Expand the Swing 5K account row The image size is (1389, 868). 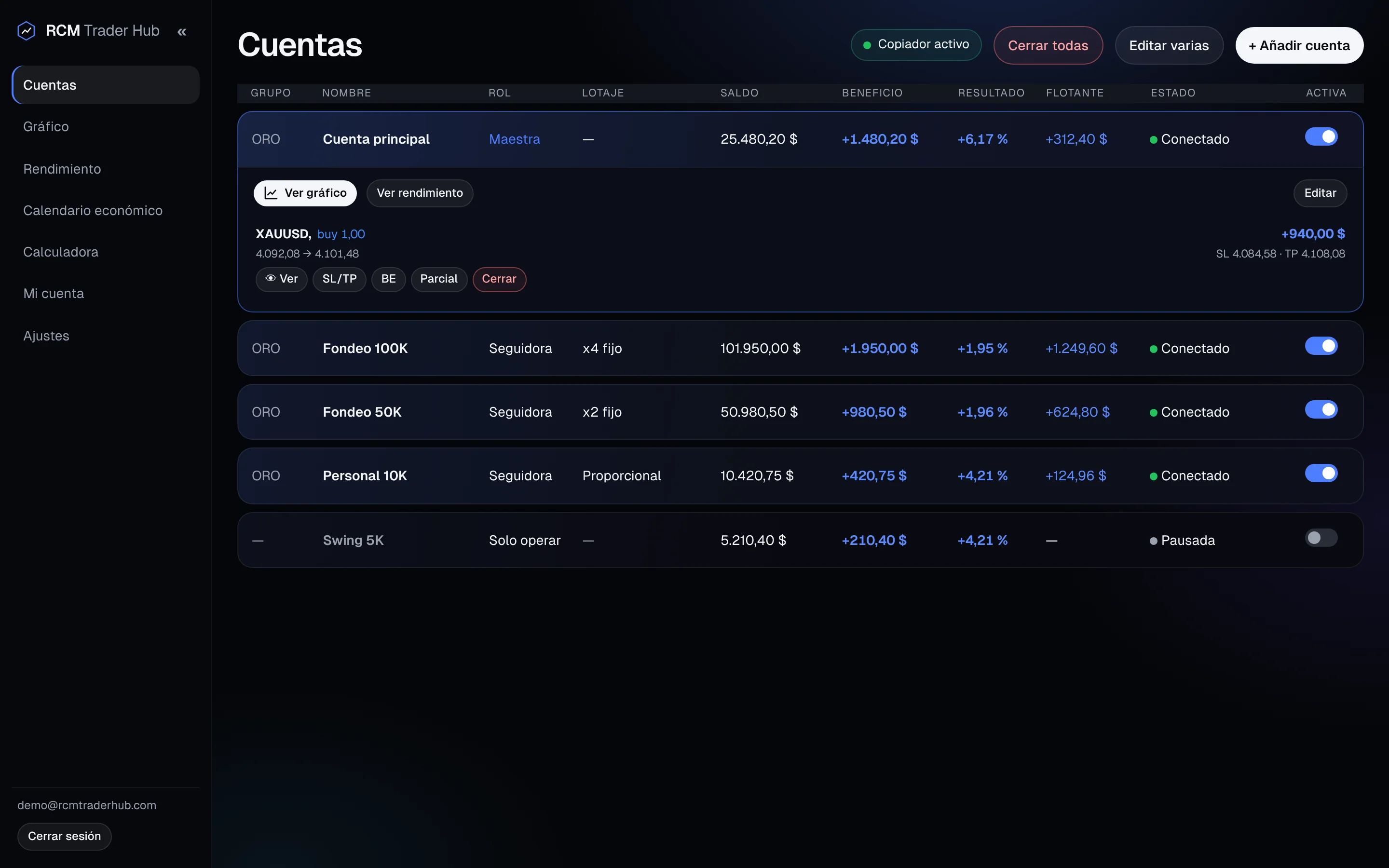click(800, 540)
